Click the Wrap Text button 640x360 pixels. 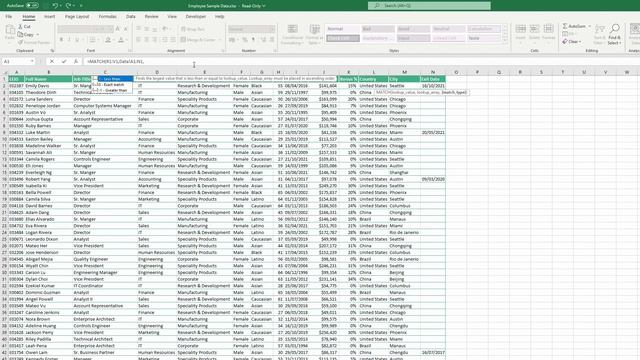[x=193, y=29]
